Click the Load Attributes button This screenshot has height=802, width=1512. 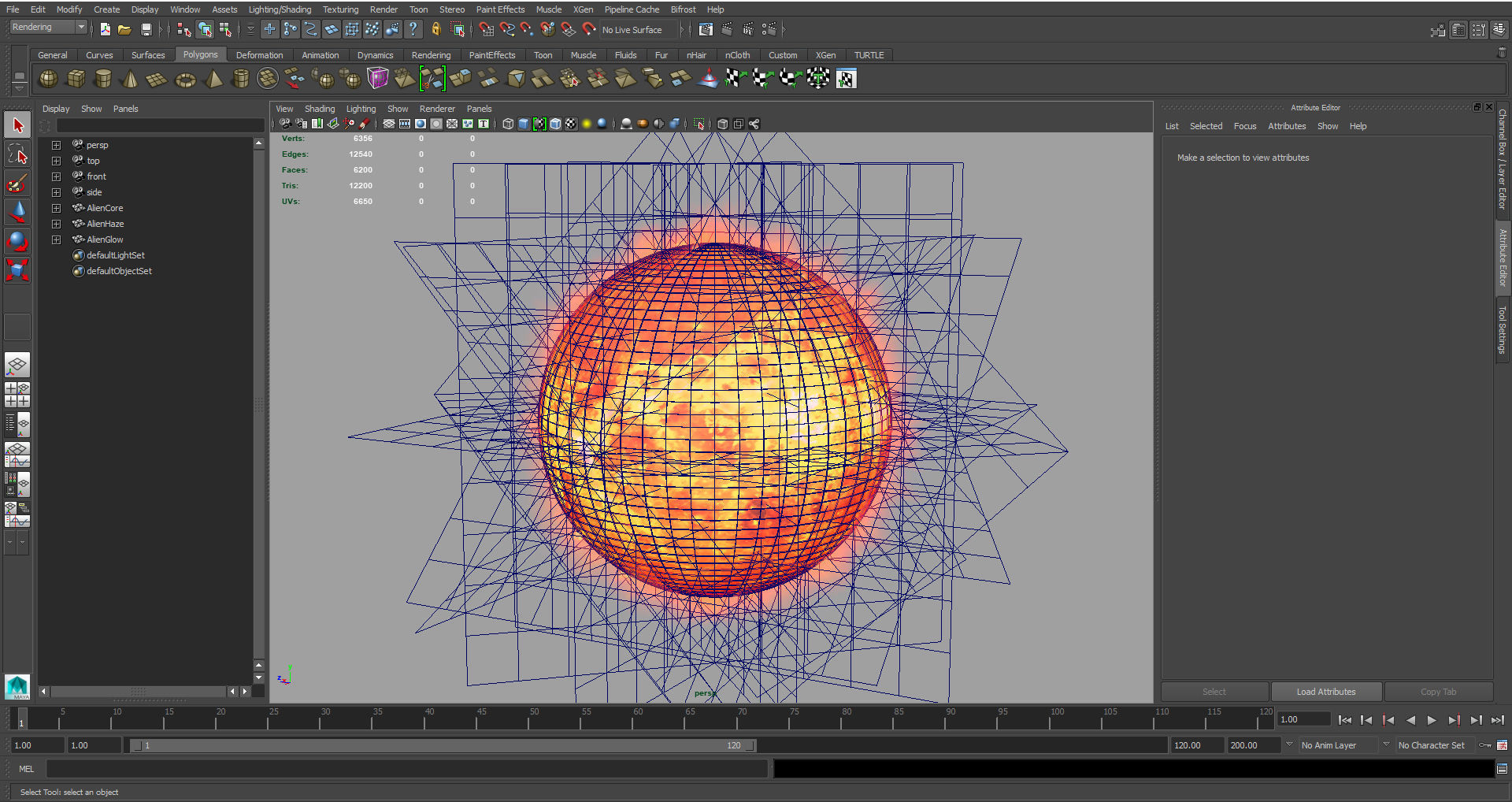(1326, 692)
